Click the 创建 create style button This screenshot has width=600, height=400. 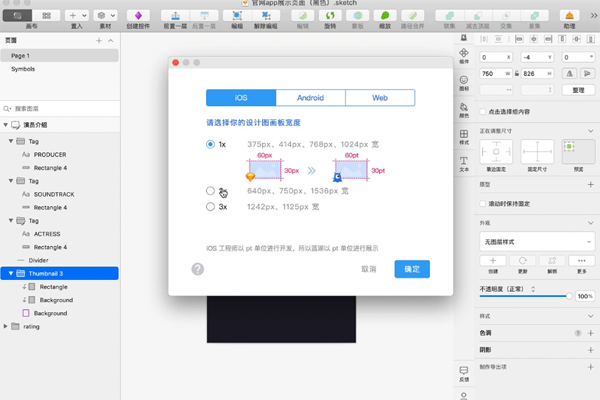(x=493, y=261)
